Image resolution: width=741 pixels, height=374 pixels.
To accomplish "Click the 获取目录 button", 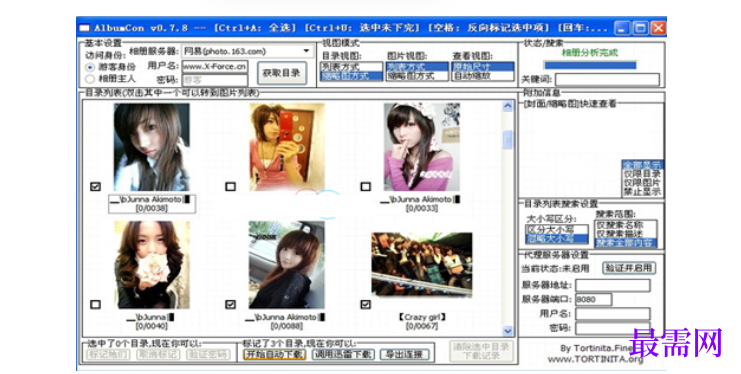I will [x=282, y=73].
